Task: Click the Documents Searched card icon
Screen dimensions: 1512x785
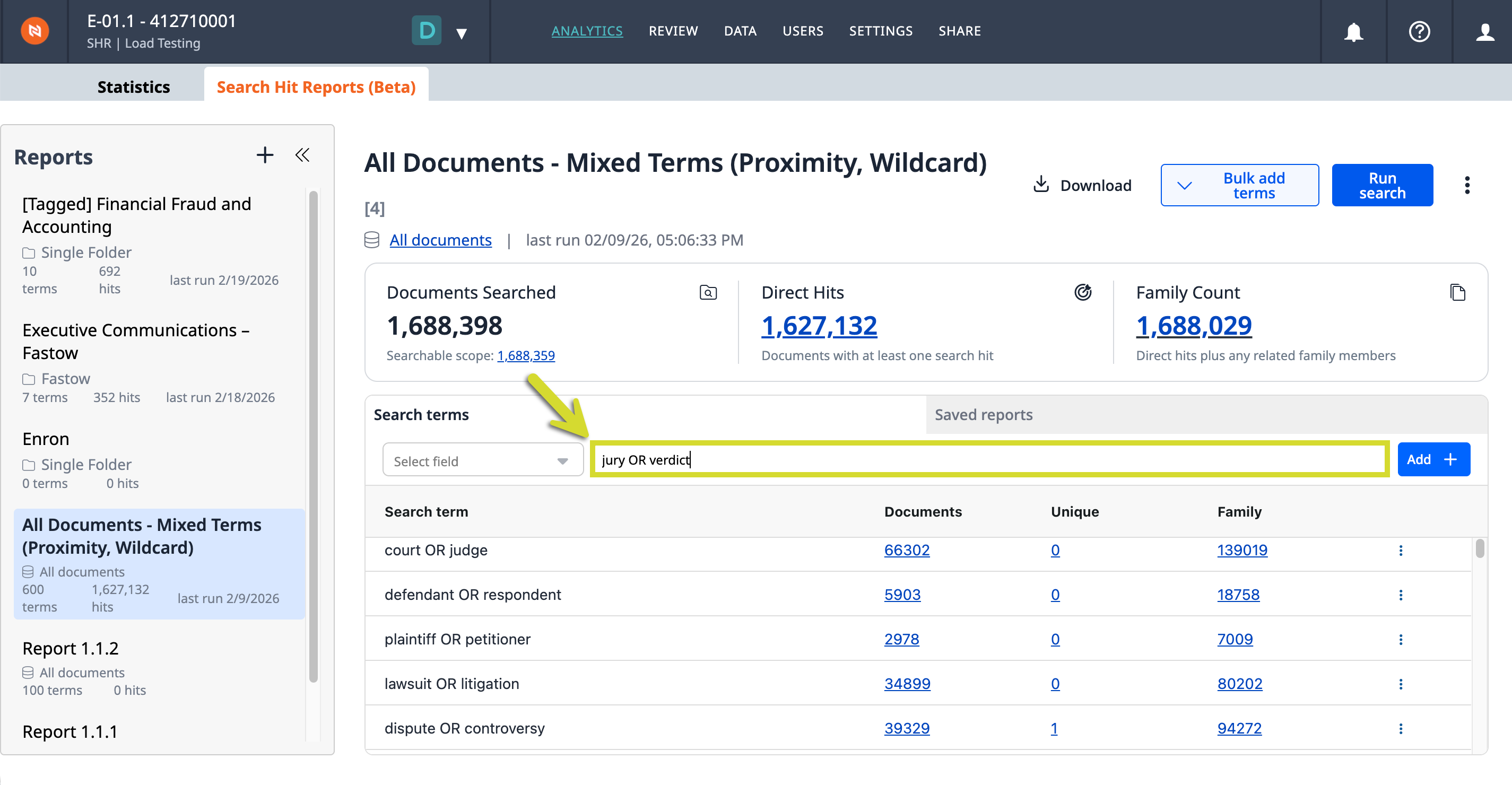Action: coord(708,292)
